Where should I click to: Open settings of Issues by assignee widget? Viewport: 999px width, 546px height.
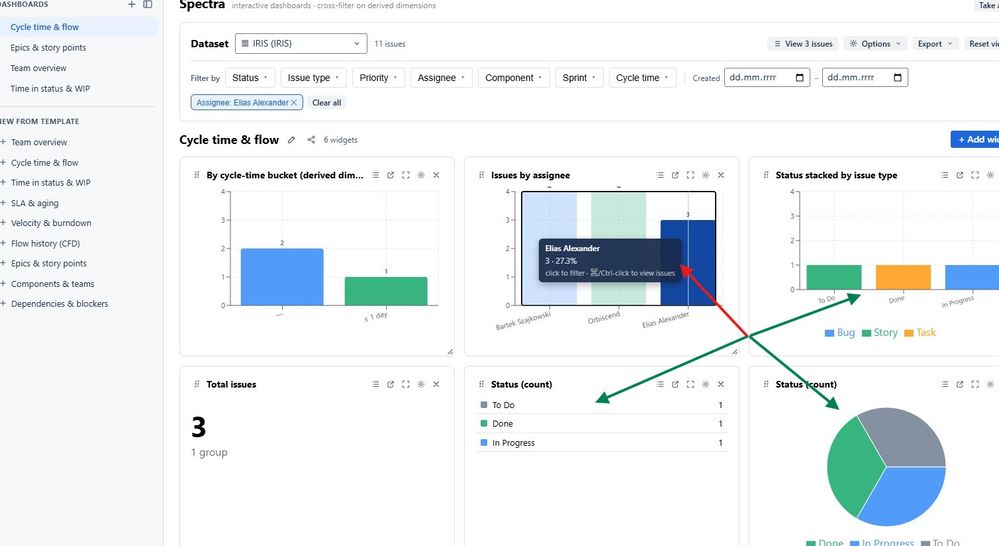pos(706,175)
